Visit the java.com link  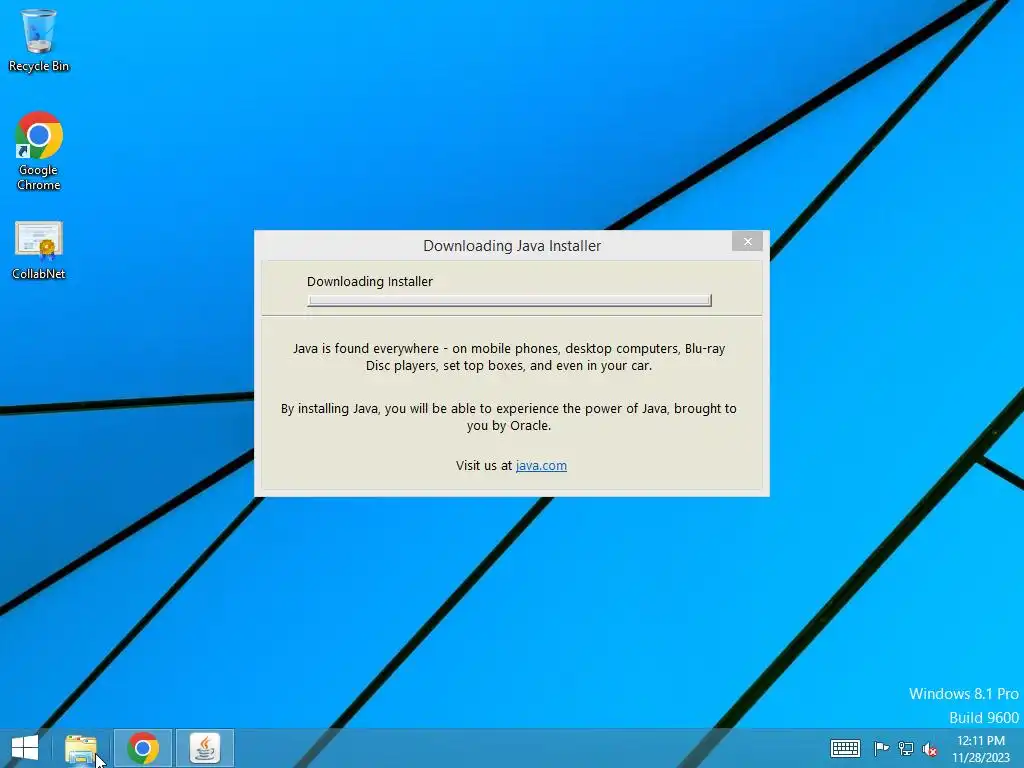pos(541,466)
